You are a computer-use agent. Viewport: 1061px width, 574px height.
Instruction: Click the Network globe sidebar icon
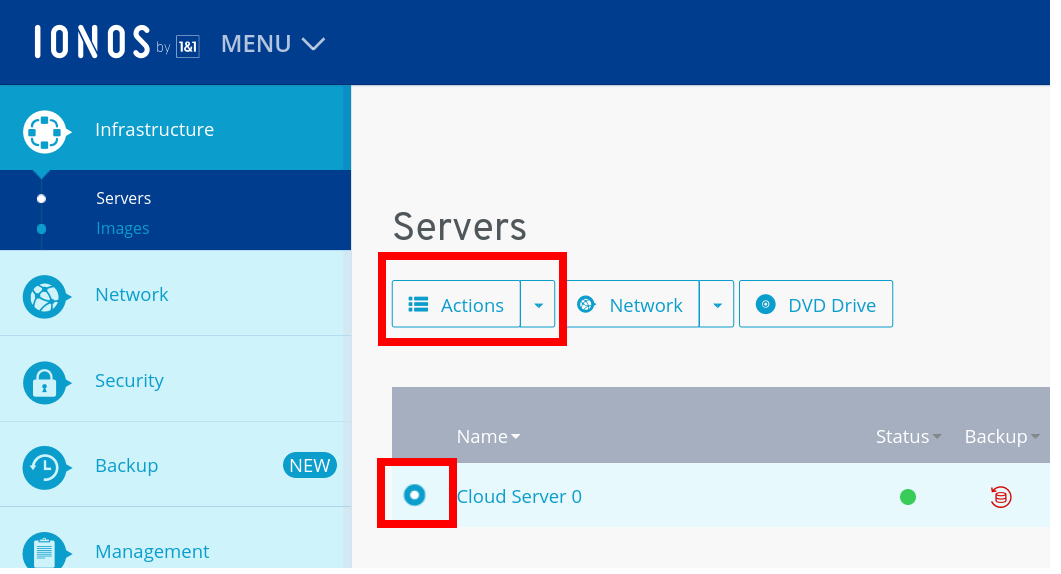pyautogui.click(x=45, y=296)
